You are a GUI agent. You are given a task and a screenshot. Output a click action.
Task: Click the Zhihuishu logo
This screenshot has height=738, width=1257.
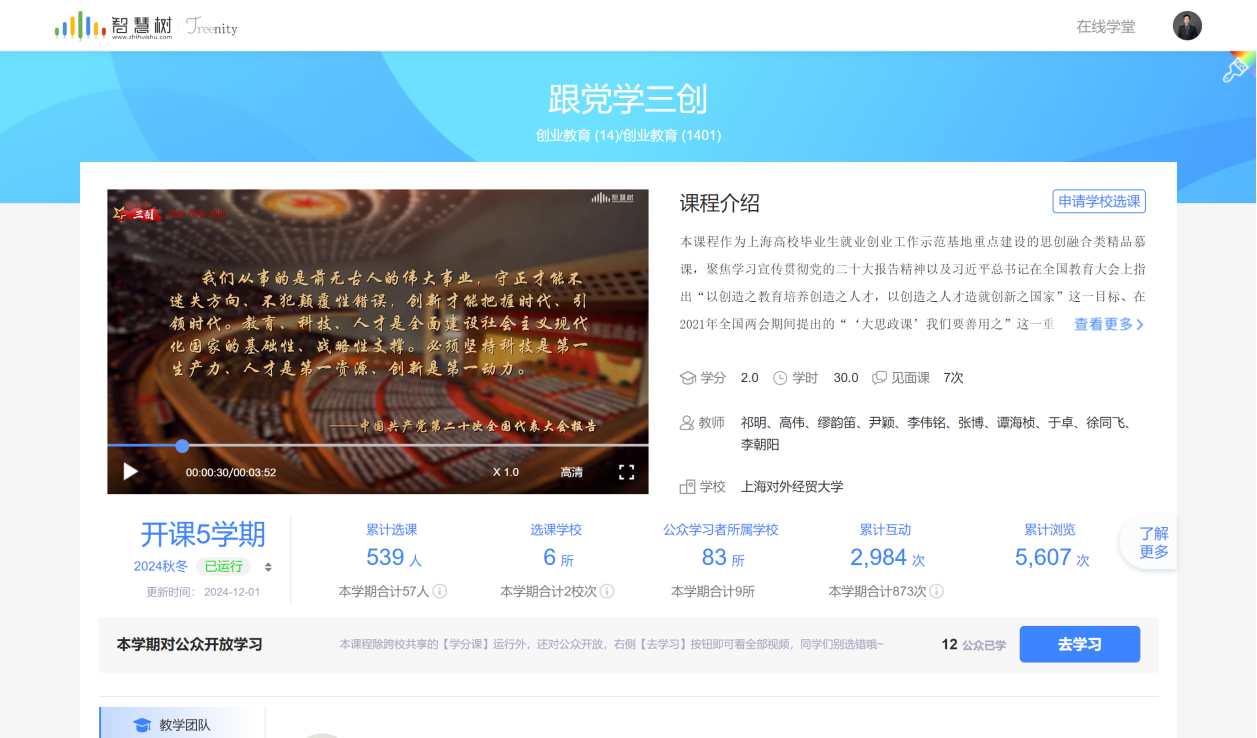tap(113, 26)
